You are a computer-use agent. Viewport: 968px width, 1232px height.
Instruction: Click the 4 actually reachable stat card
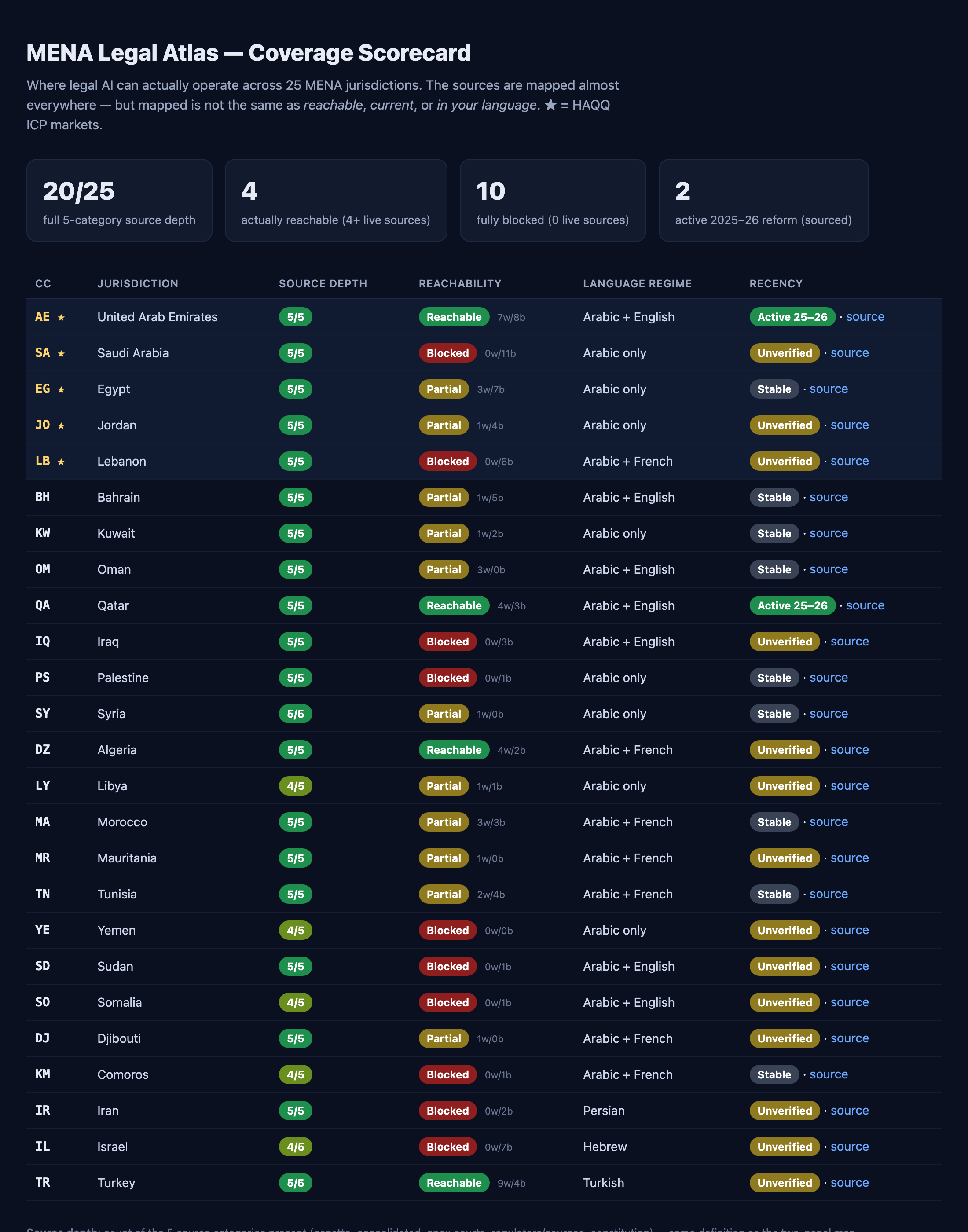click(x=336, y=200)
